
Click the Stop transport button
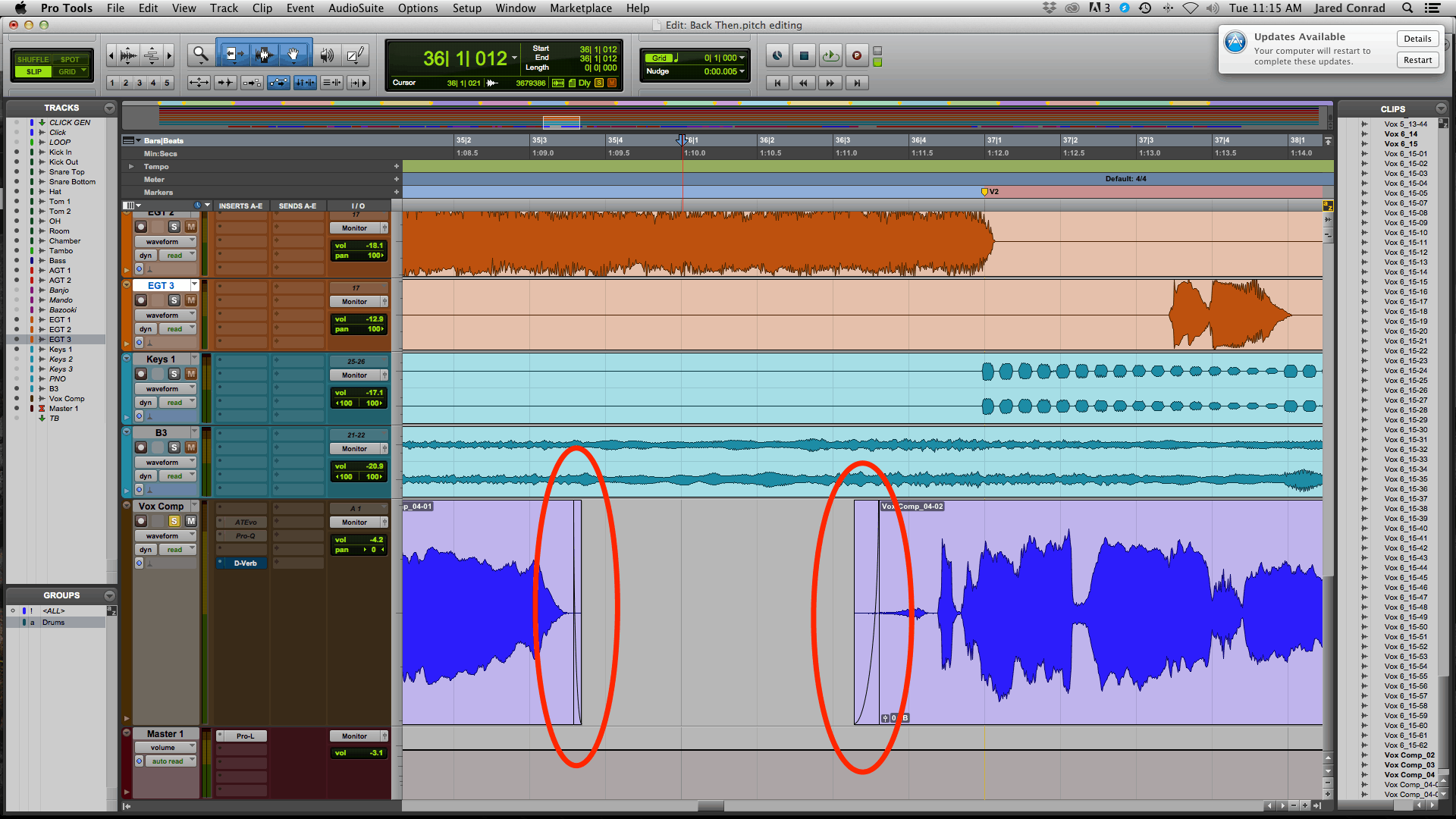click(804, 55)
